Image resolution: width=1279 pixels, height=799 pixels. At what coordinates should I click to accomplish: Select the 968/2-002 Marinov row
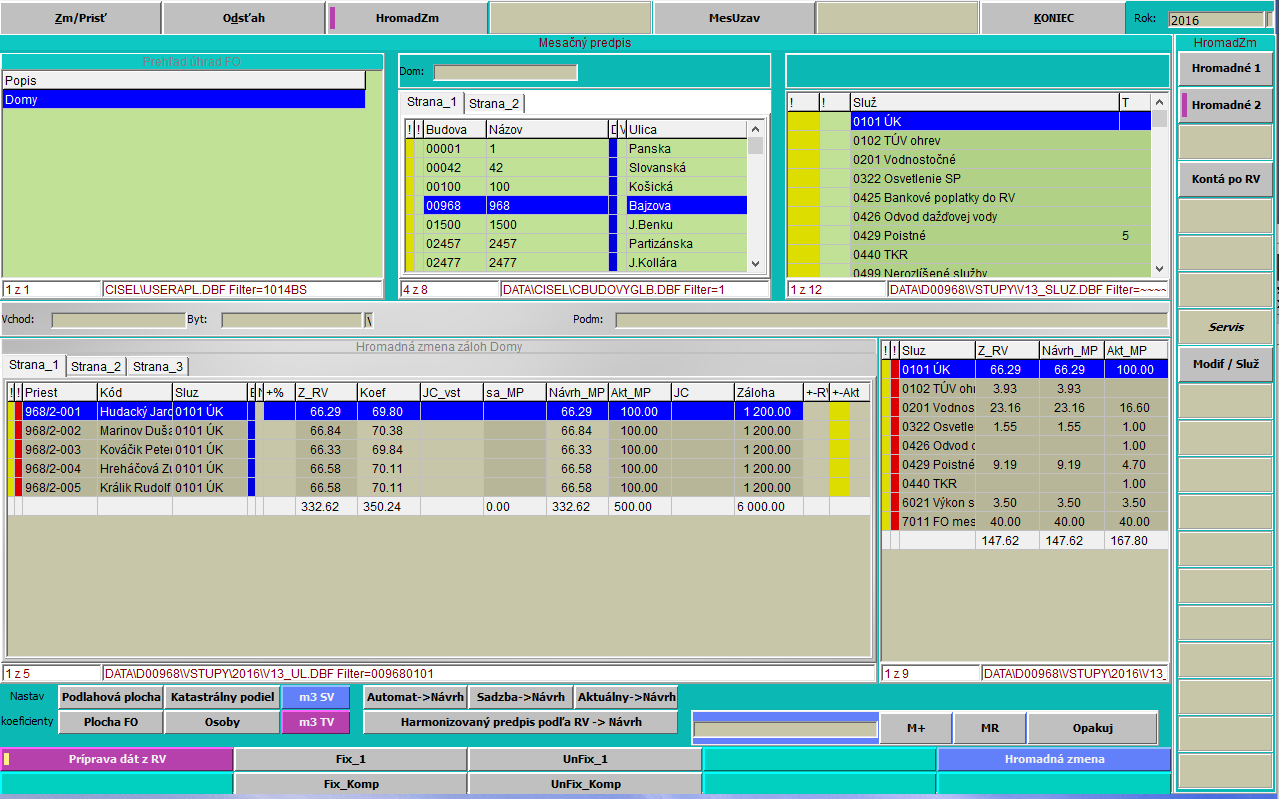(x=439, y=430)
